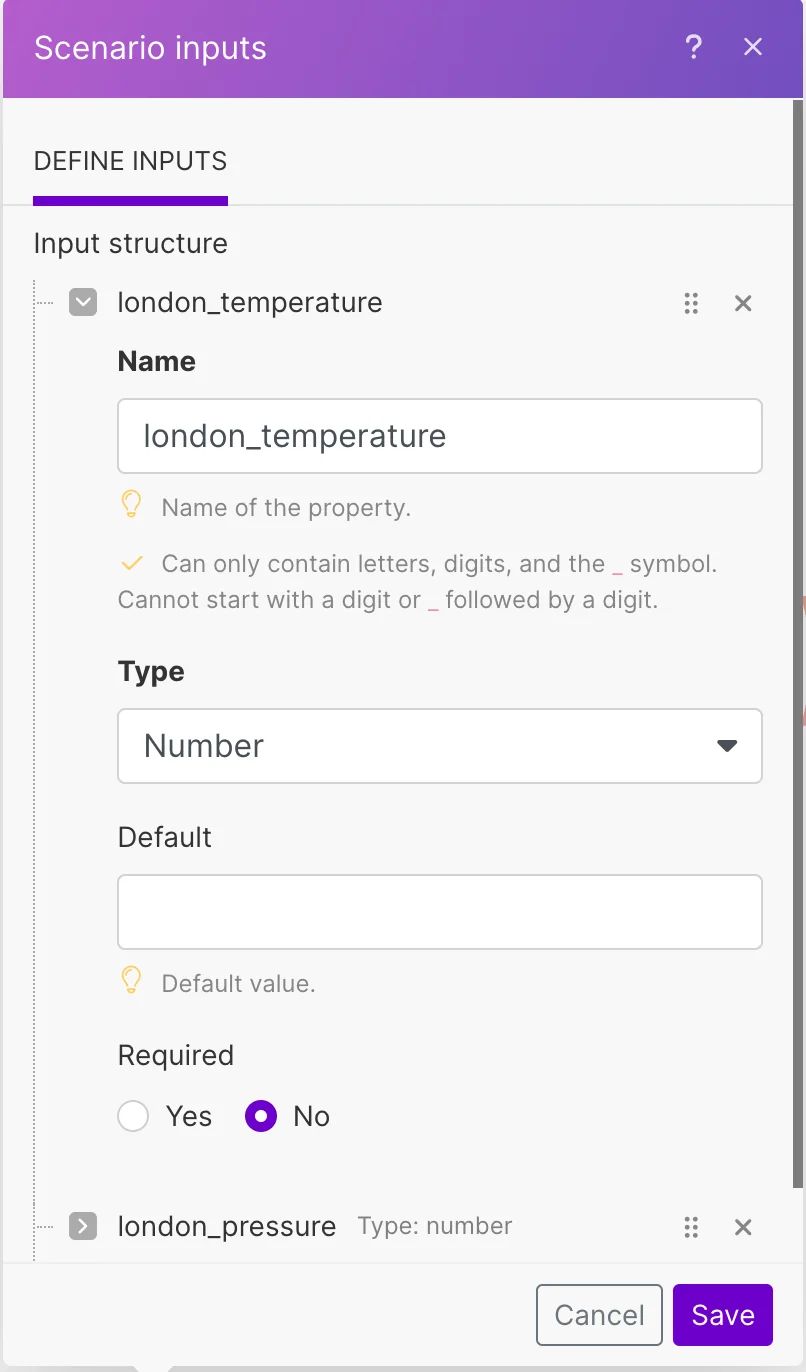Click the yellow validation checkmark icon

132,564
